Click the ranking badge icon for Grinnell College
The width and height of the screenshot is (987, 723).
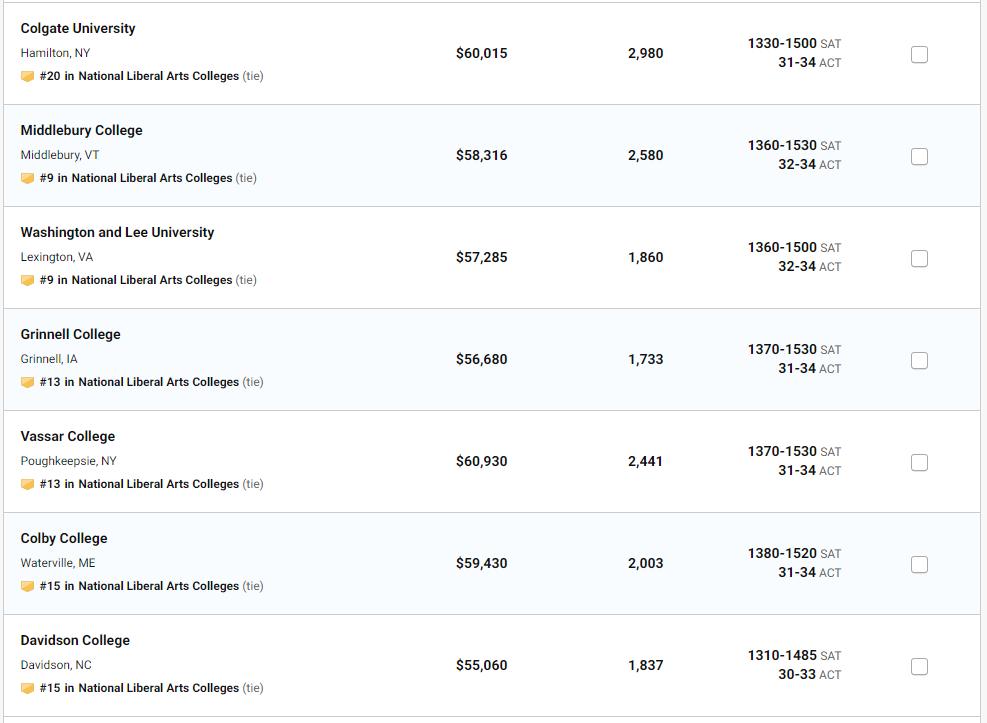point(27,383)
